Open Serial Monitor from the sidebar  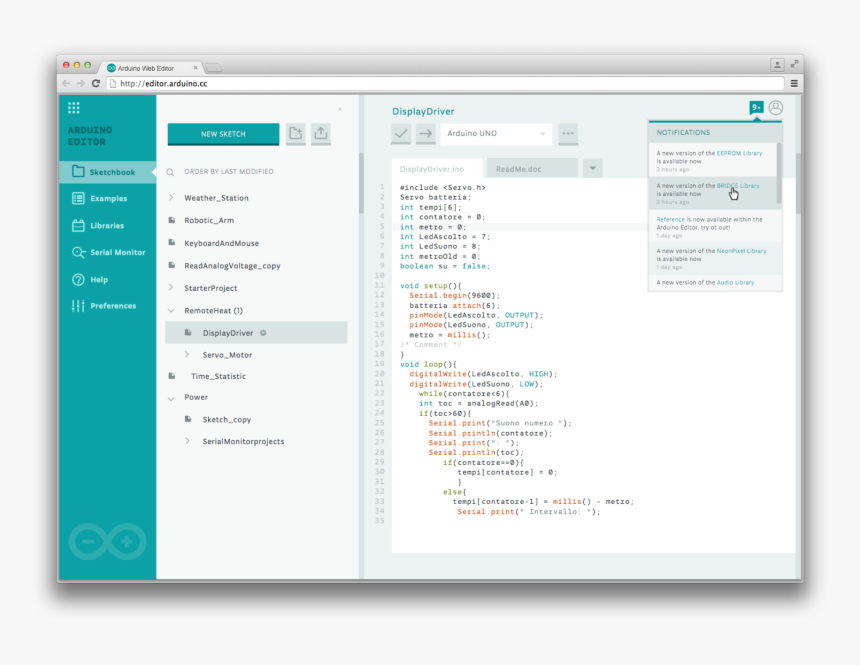pyautogui.click(x=108, y=252)
